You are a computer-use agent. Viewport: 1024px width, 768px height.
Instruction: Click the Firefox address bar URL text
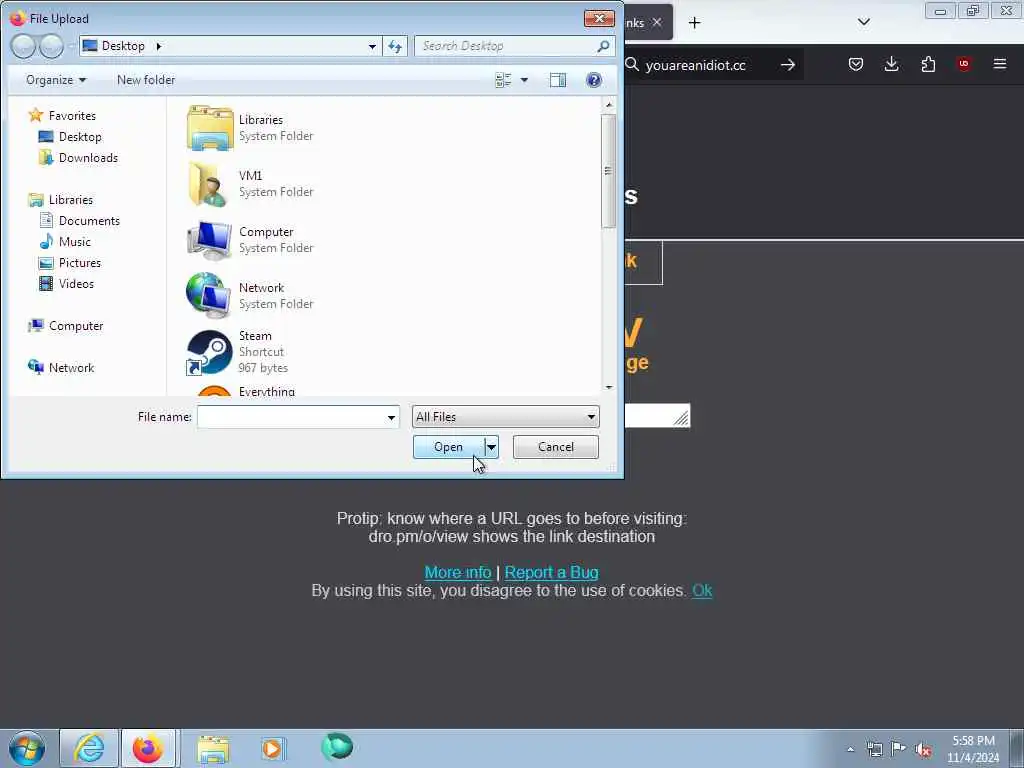(x=696, y=65)
